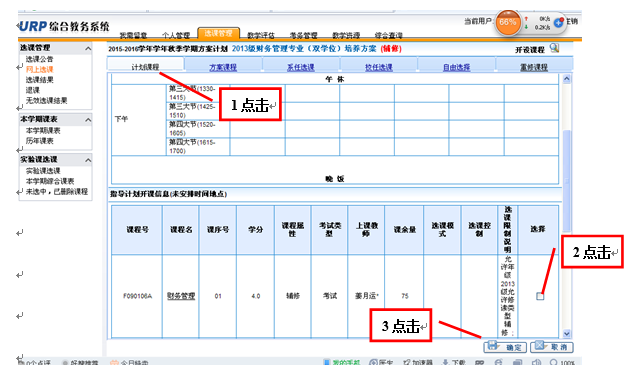The height and width of the screenshot is (377, 632).
Task: Open 我的手机 icon in status bar
Action: tap(342, 363)
